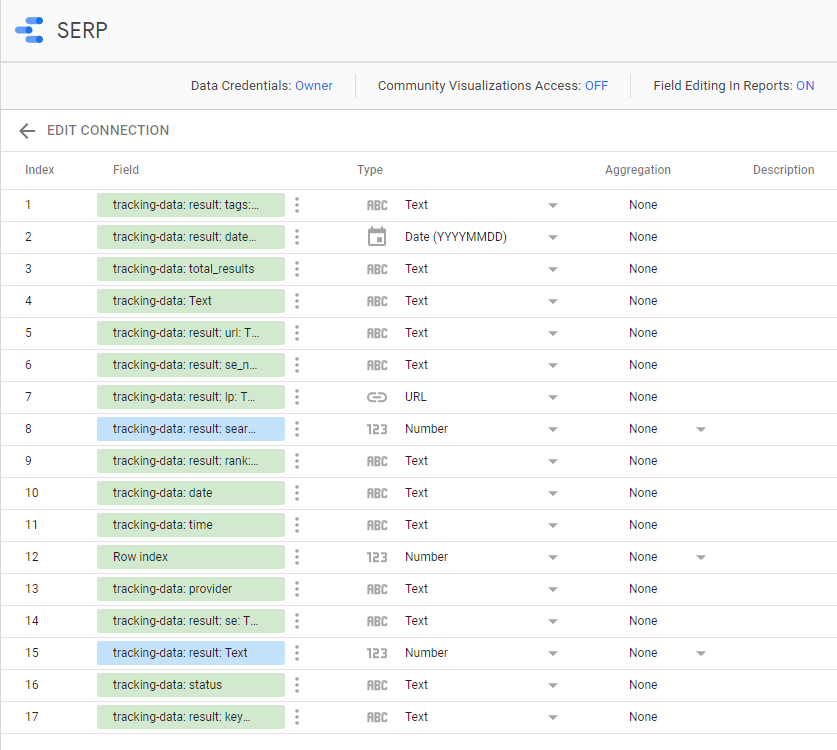Click the URL link type icon in row 7
Image resolution: width=837 pixels, height=750 pixels.
pyautogui.click(x=376, y=397)
